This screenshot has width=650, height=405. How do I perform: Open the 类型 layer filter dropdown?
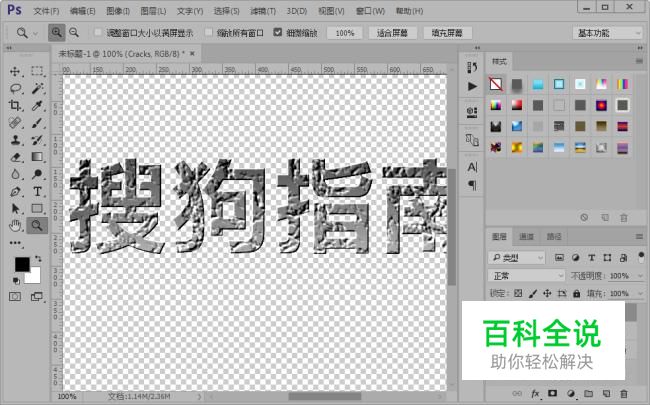pos(516,258)
